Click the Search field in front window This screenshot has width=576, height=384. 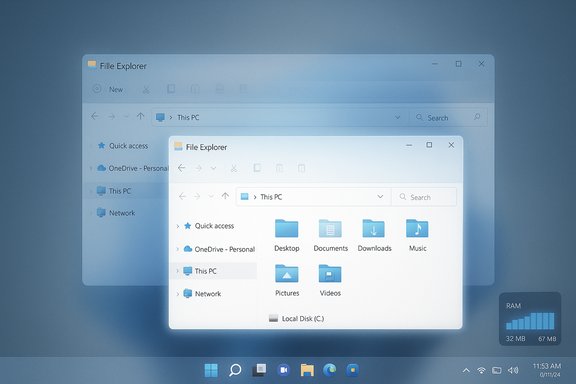click(x=424, y=197)
